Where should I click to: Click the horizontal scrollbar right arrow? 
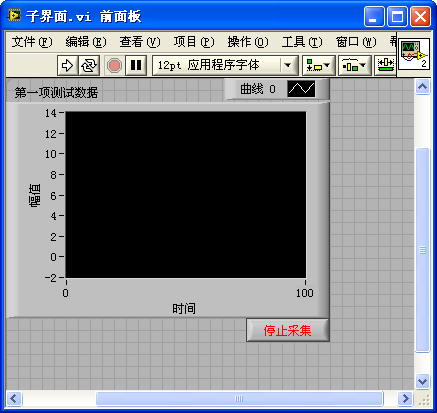[405, 398]
